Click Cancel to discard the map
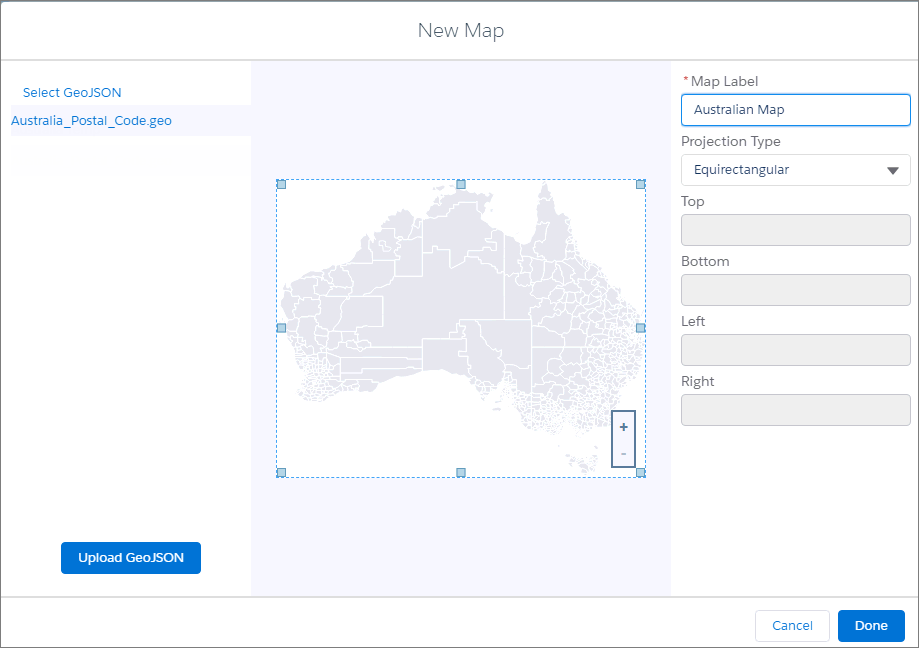Viewport: 919px width, 648px height. coord(792,626)
